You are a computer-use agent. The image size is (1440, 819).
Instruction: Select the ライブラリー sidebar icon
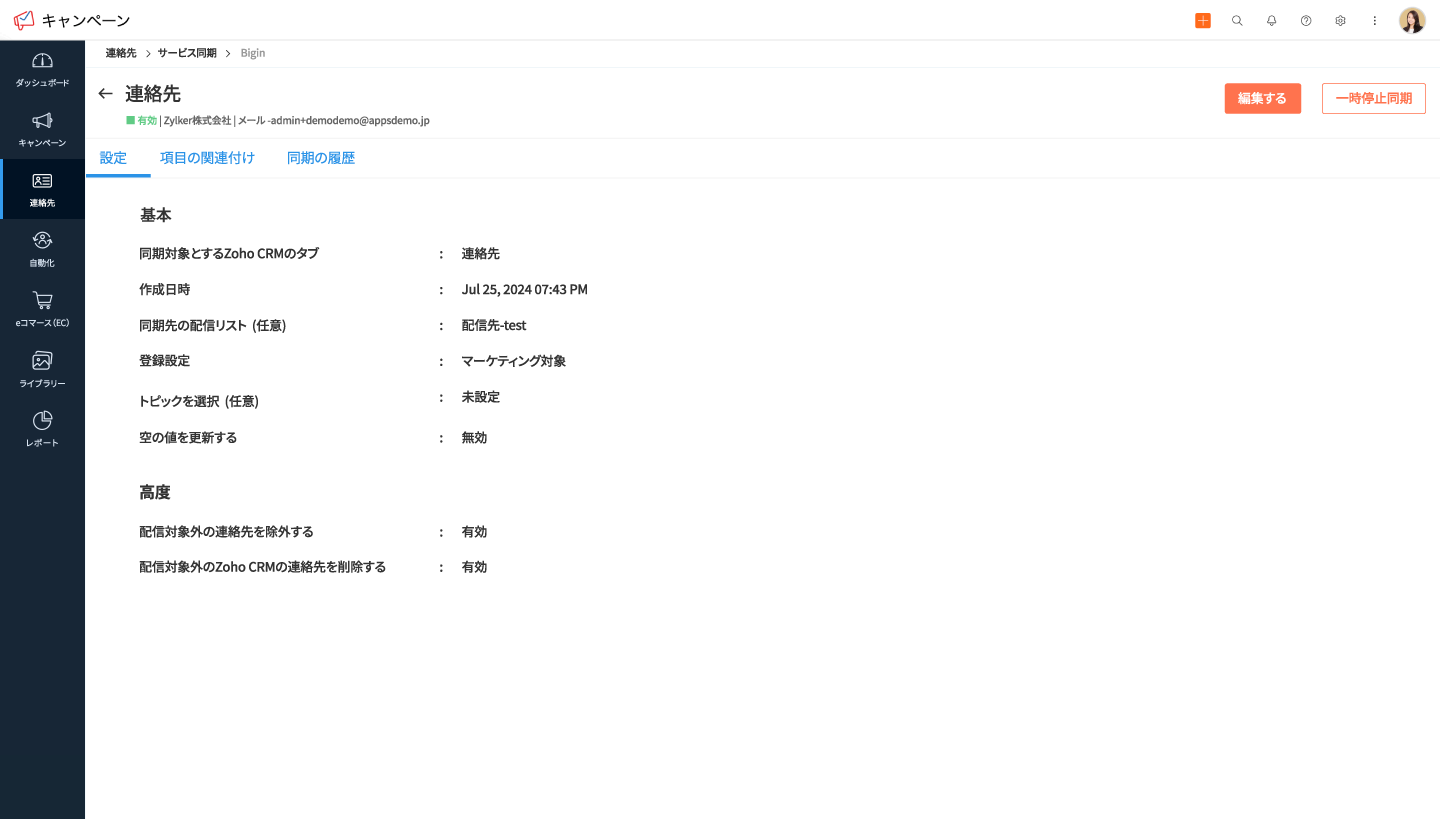[42, 369]
